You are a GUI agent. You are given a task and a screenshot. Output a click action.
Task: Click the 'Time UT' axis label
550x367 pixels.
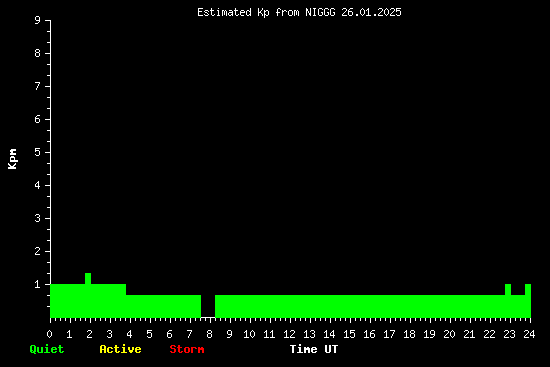(x=314, y=349)
